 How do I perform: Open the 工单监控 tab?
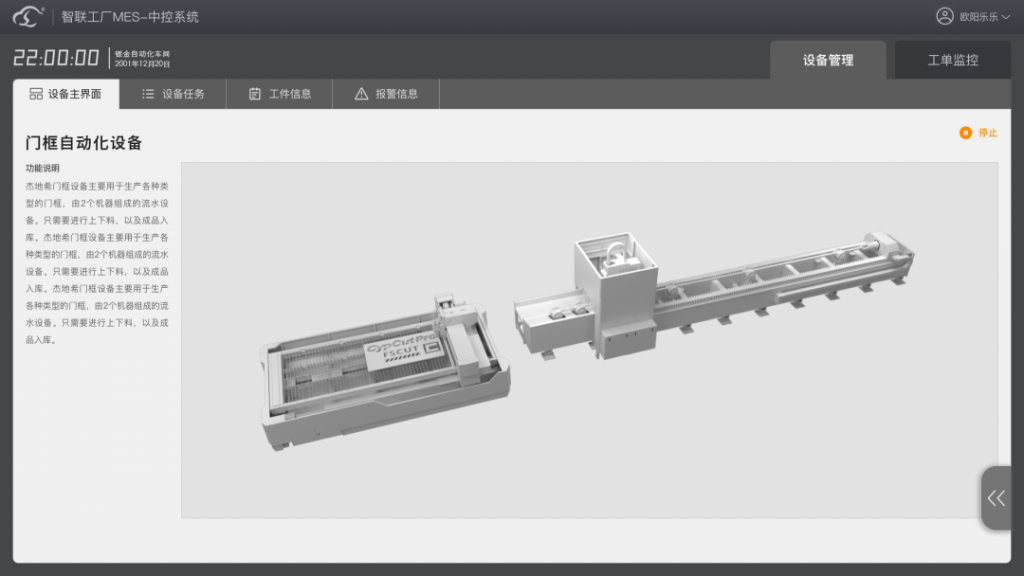click(x=952, y=60)
